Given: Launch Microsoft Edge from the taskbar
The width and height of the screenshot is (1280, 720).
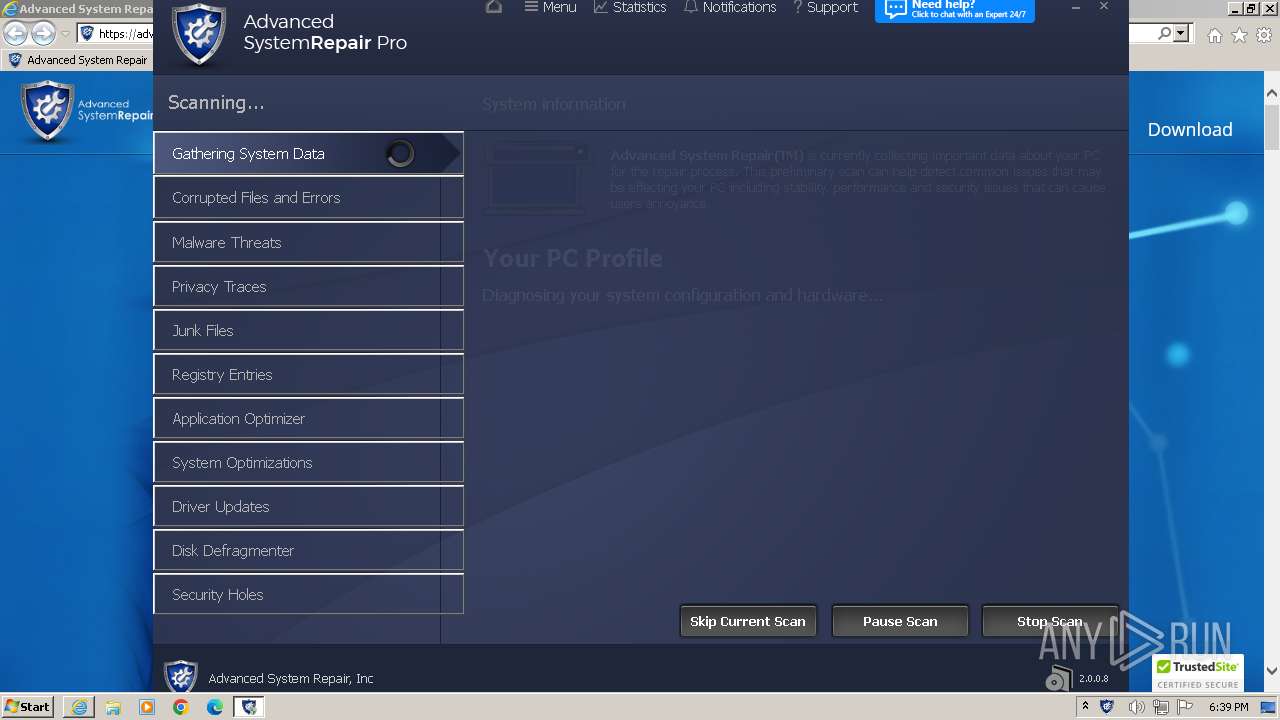Looking at the screenshot, I should point(214,707).
